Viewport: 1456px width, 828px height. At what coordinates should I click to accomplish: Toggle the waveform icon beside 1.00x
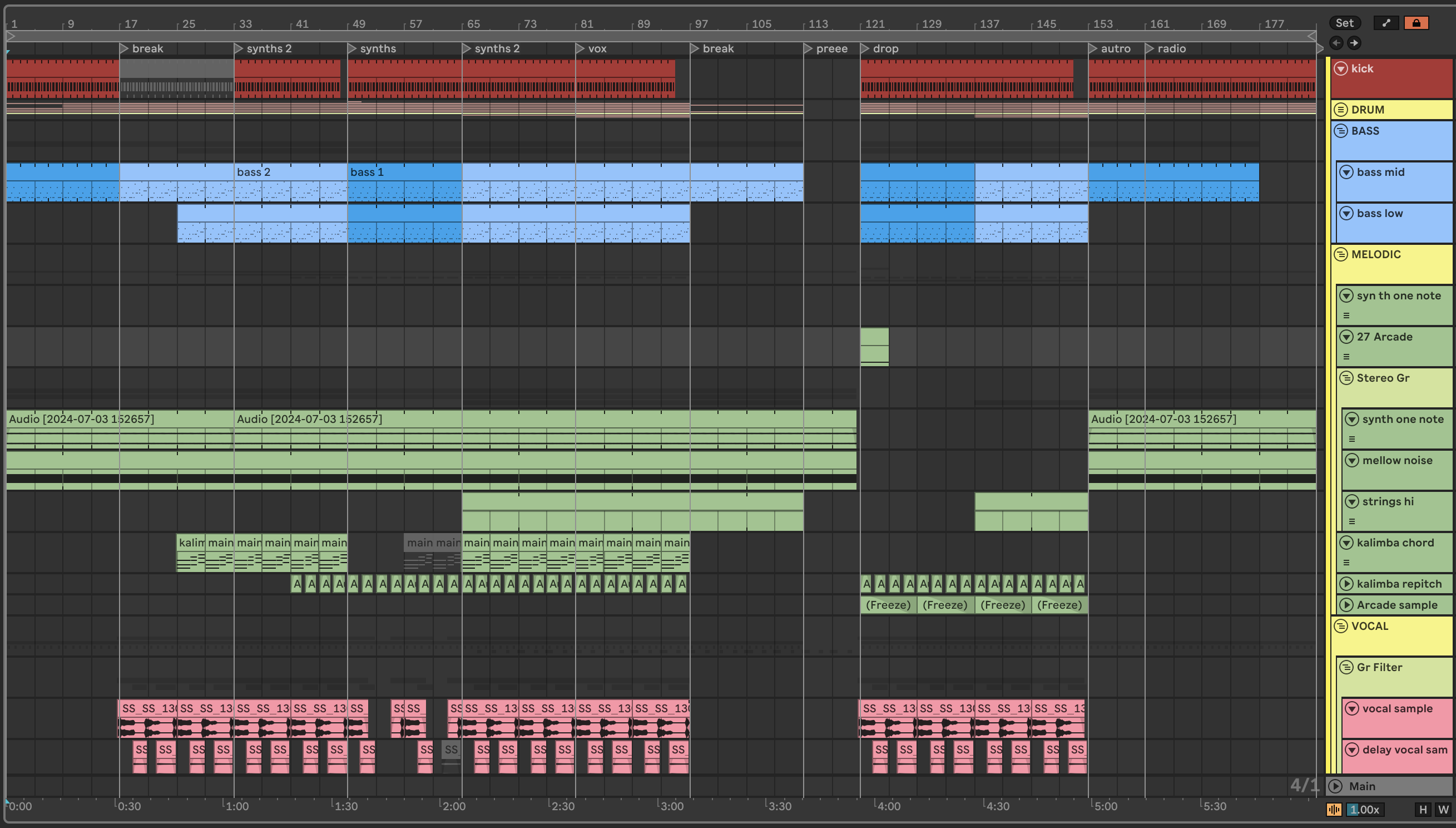click(1334, 809)
